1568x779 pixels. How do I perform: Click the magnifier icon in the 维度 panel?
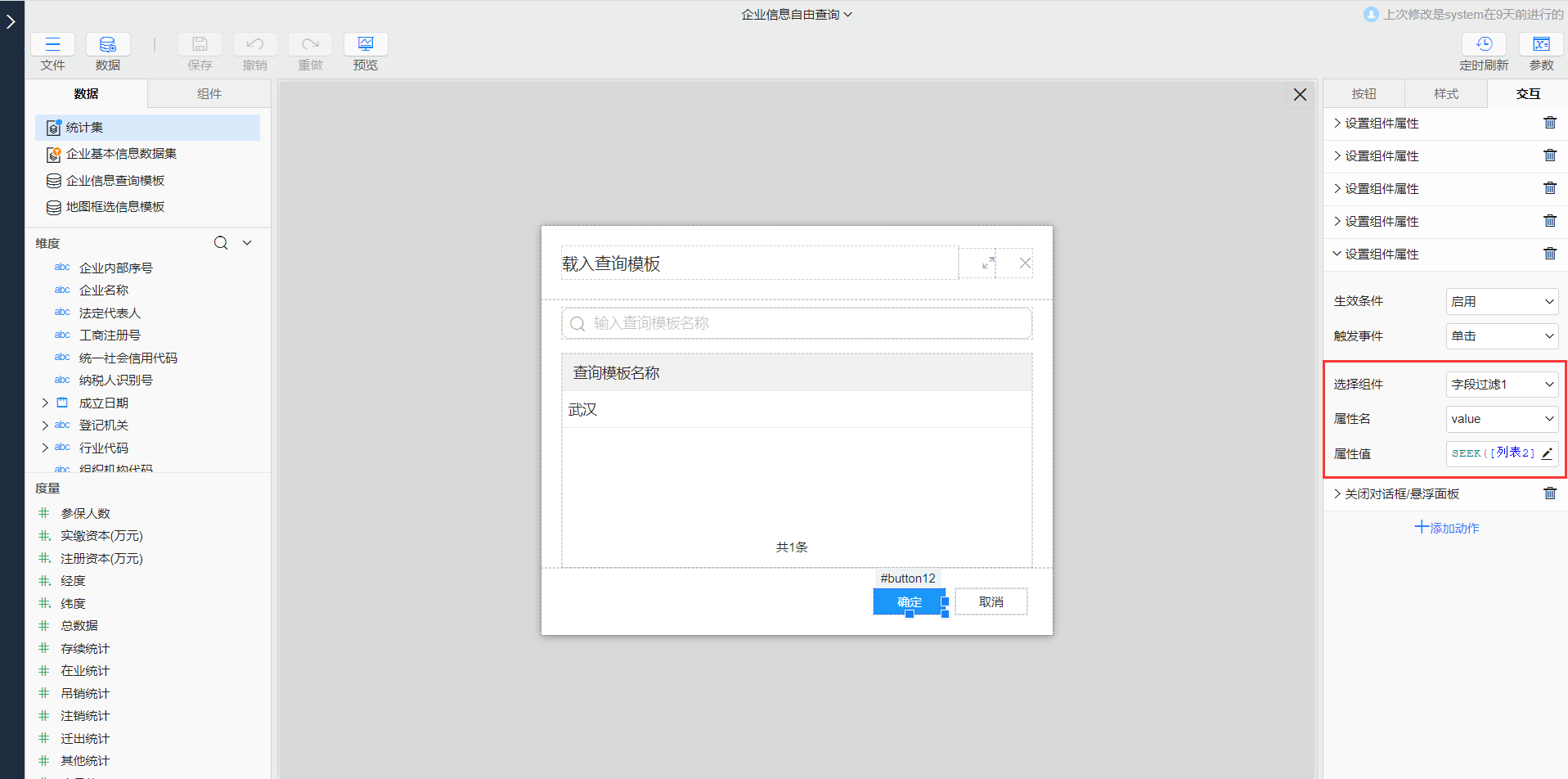click(220, 242)
